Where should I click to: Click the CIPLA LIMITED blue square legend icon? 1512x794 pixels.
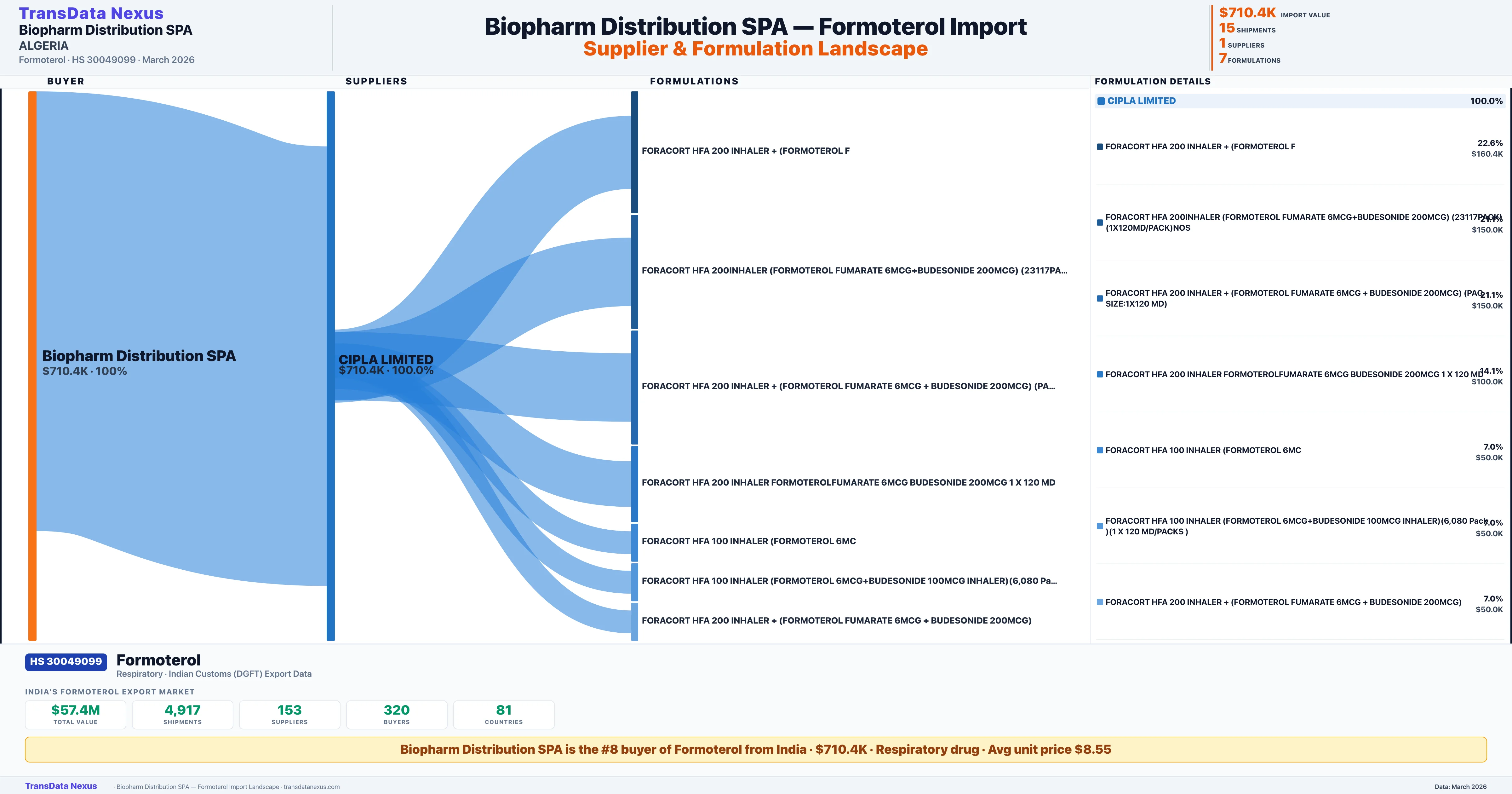[1101, 101]
